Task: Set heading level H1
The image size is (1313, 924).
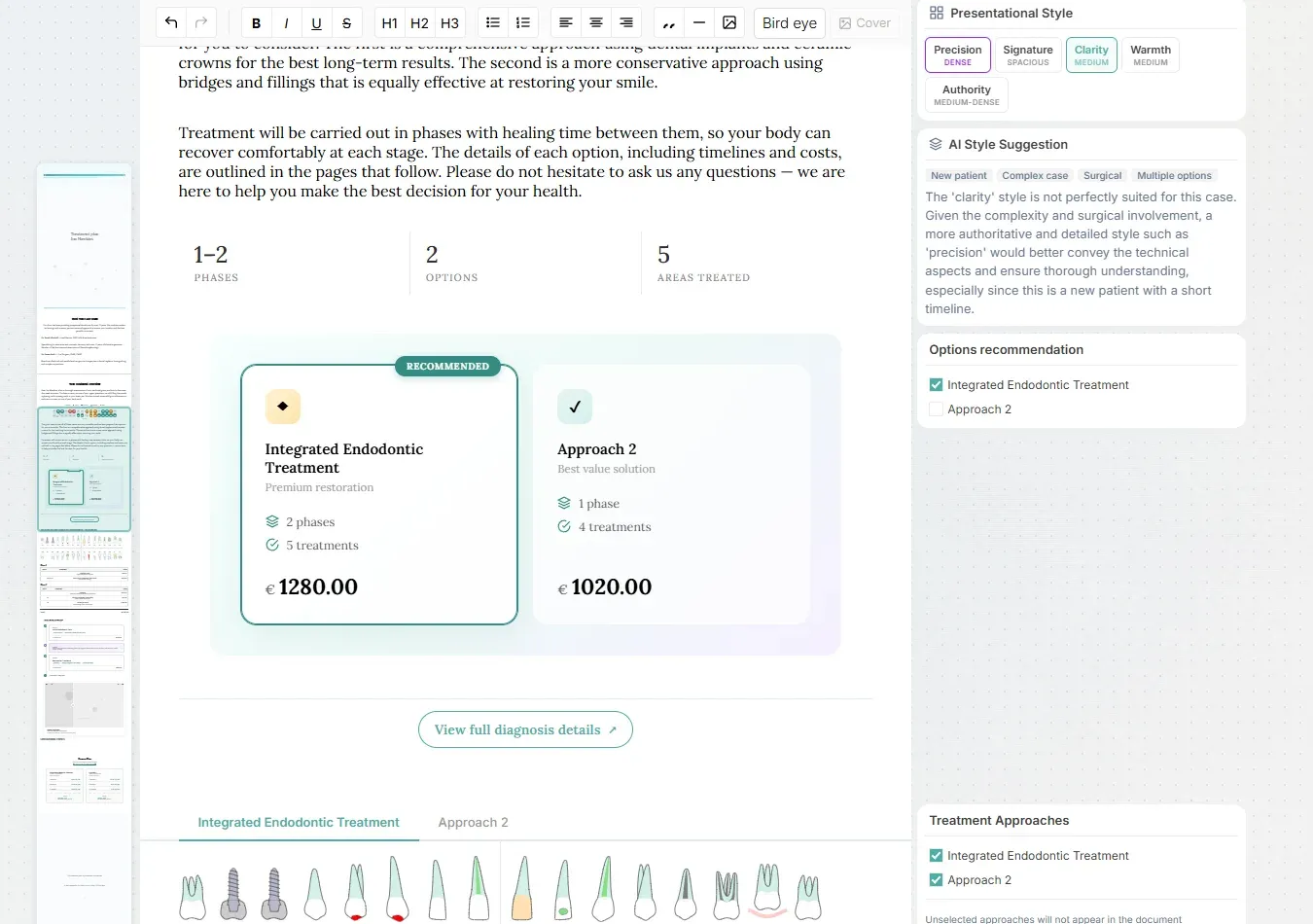Action: [389, 22]
